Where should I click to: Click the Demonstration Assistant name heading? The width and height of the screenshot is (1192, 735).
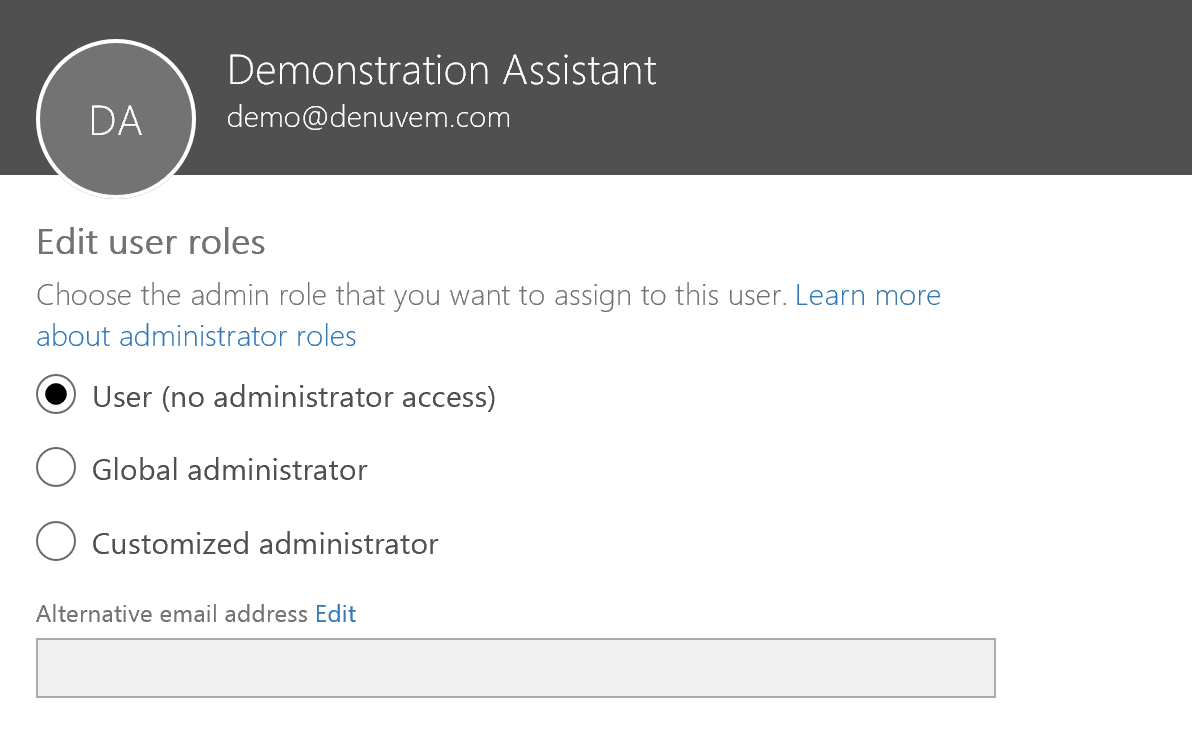click(x=442, y=71)
